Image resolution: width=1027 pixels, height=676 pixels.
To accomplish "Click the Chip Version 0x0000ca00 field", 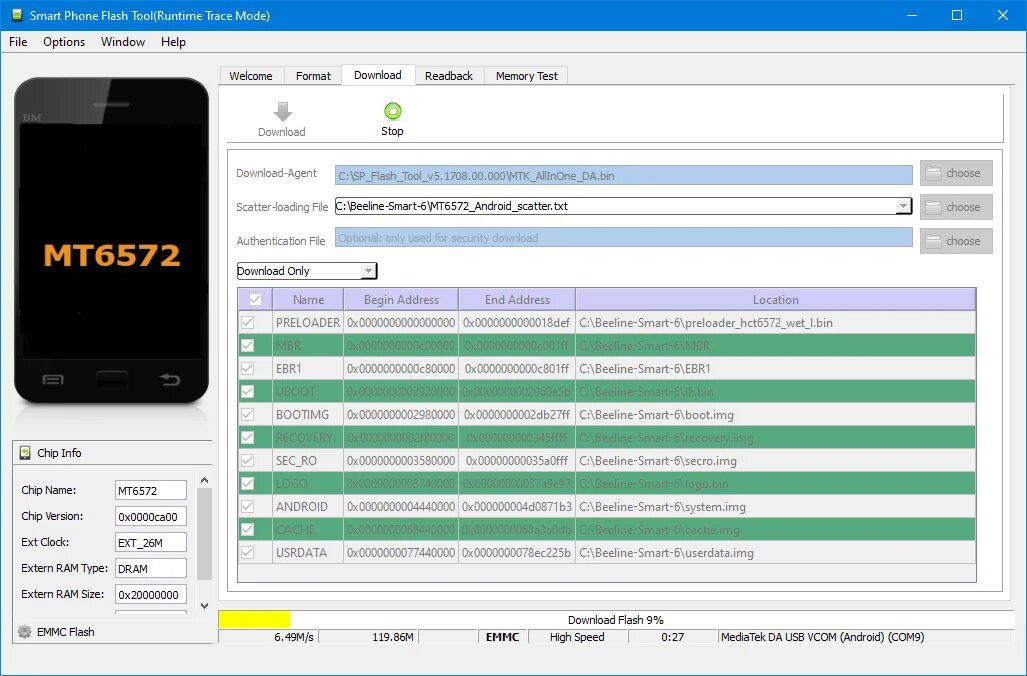I will 151,517.
